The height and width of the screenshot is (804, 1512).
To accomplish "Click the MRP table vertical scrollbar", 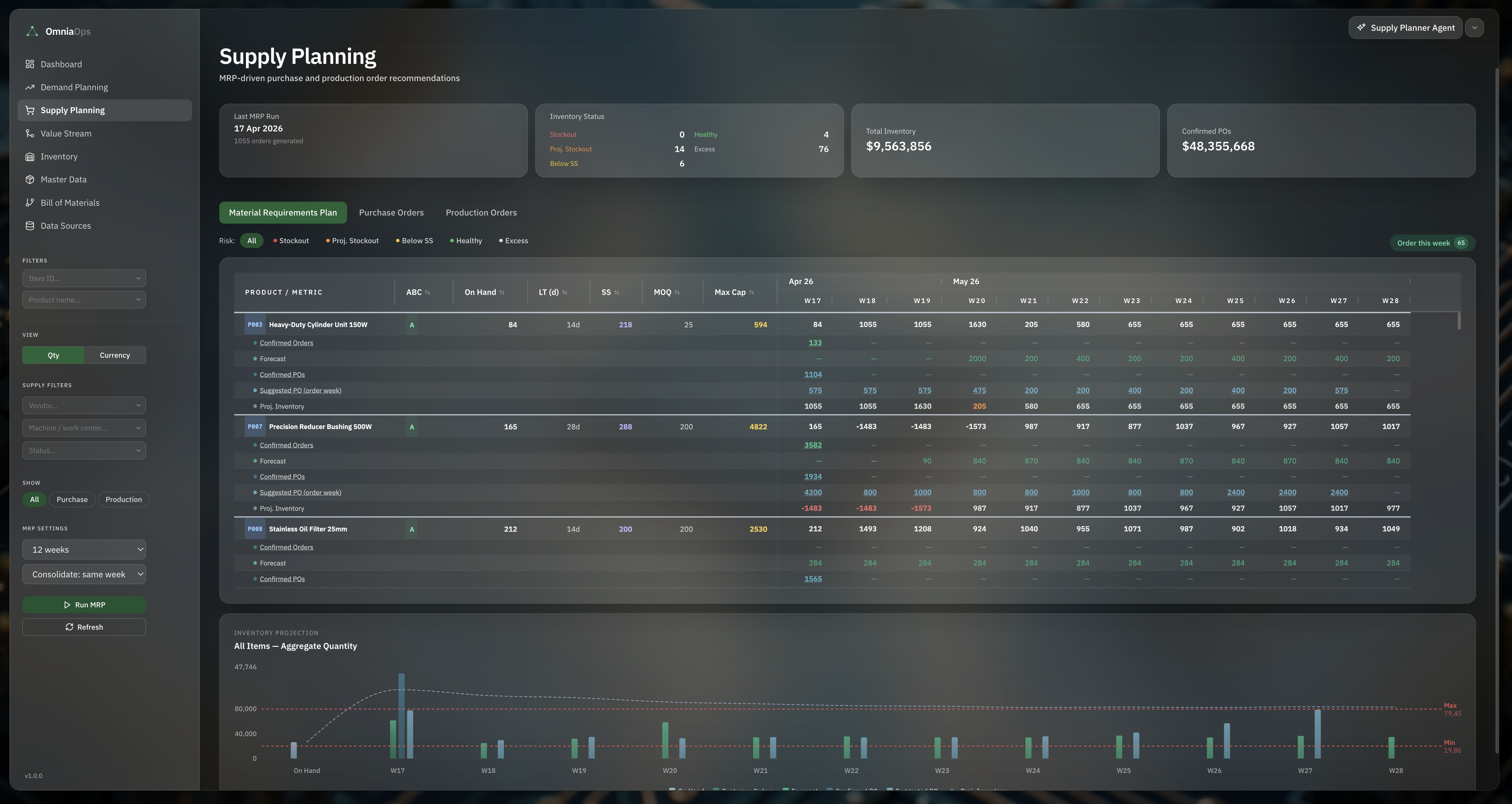I will 1459,321.
